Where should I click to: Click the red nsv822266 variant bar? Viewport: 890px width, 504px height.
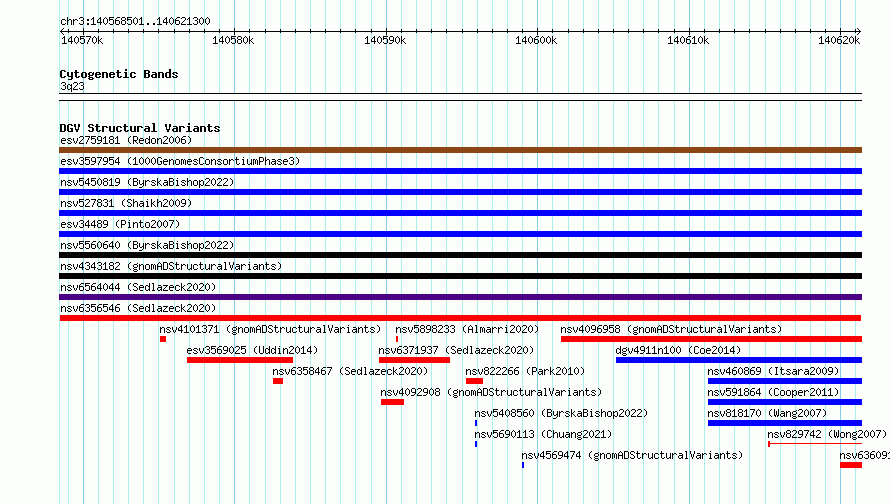474,381
